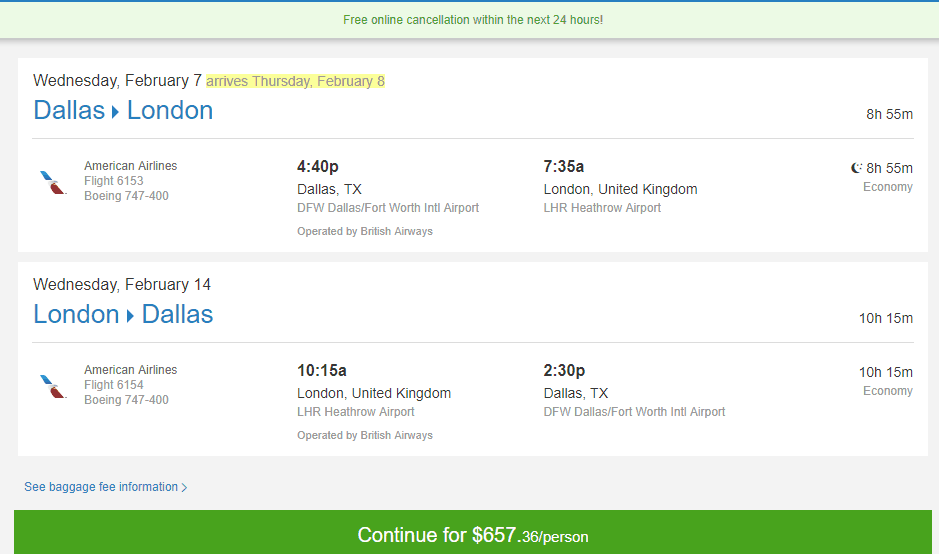Screen dimensions: 939x554
Task: Click the arrow between Dallas and London
Action: (115, 111)
